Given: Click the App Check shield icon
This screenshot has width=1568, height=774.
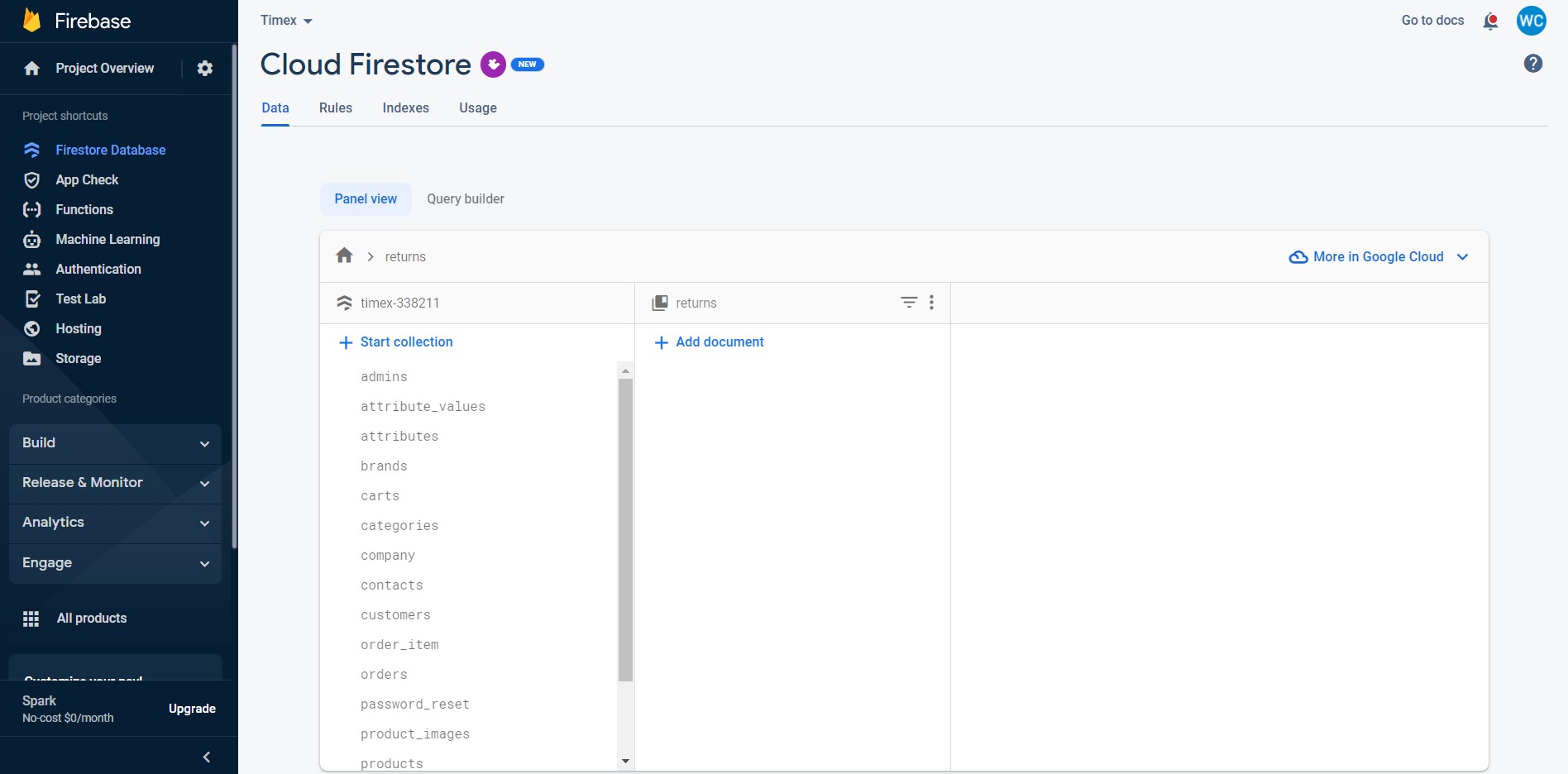Looking at the screenshot, I should [32, 179].
